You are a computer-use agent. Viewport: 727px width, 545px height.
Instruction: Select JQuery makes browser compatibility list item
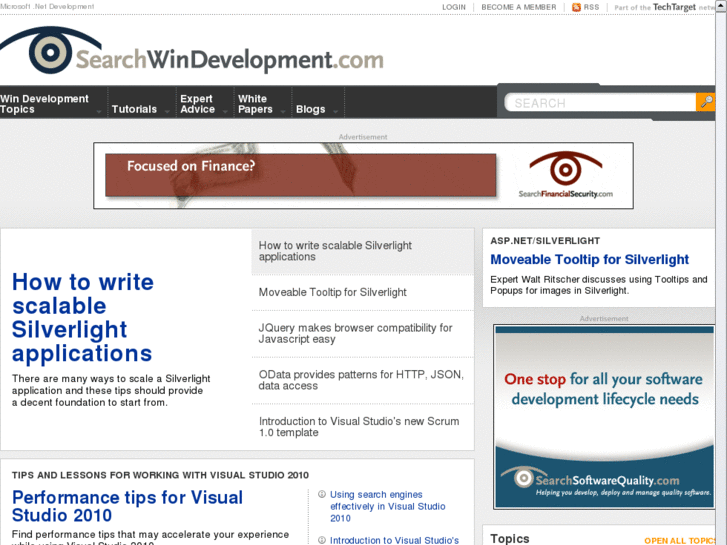[363, 333]
